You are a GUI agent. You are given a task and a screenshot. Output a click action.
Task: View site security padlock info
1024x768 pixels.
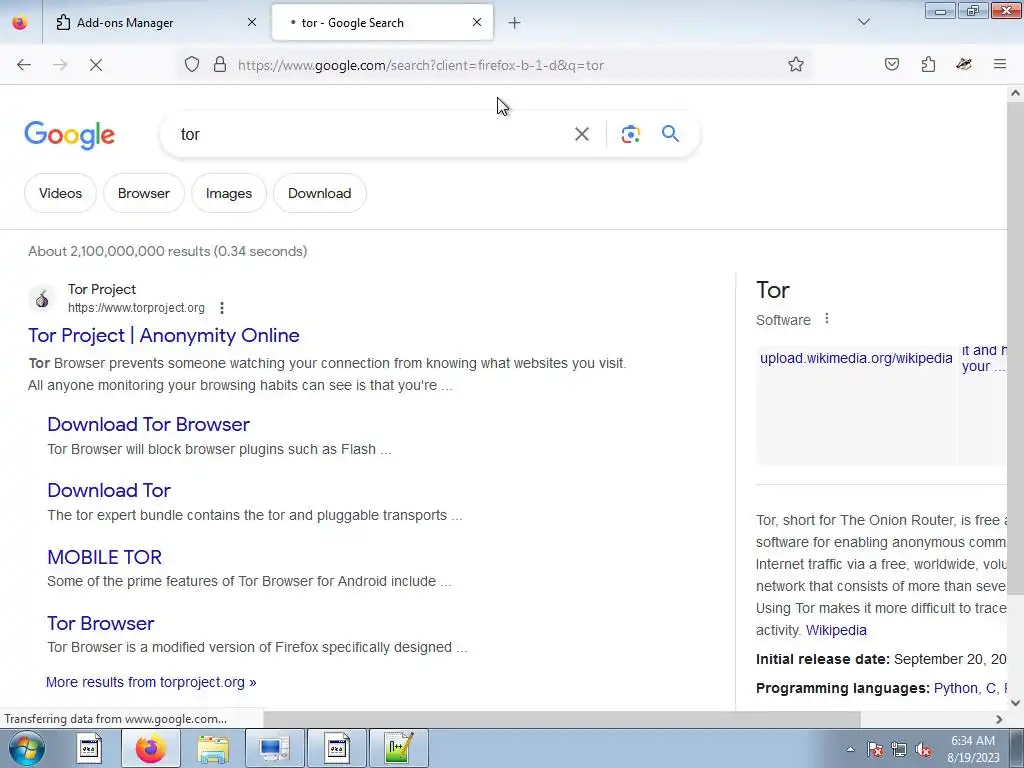[220, 65]
